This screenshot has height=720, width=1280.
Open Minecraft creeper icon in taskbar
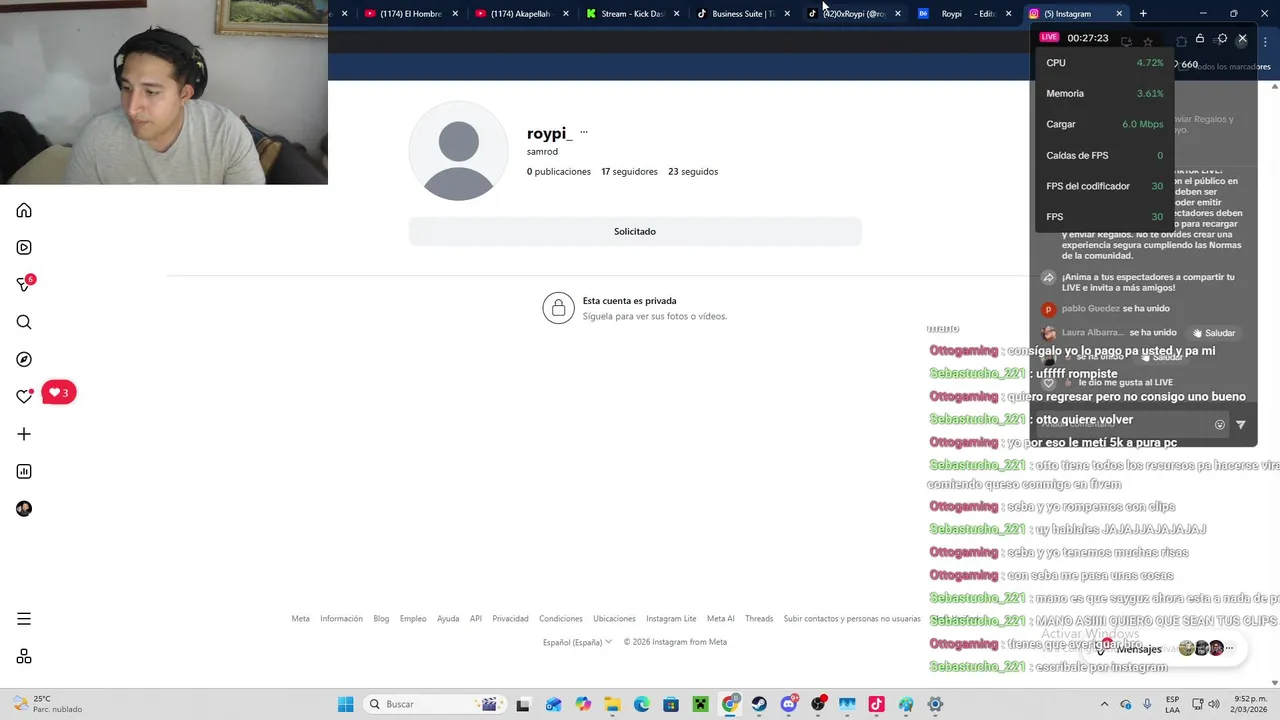(701, 704)
